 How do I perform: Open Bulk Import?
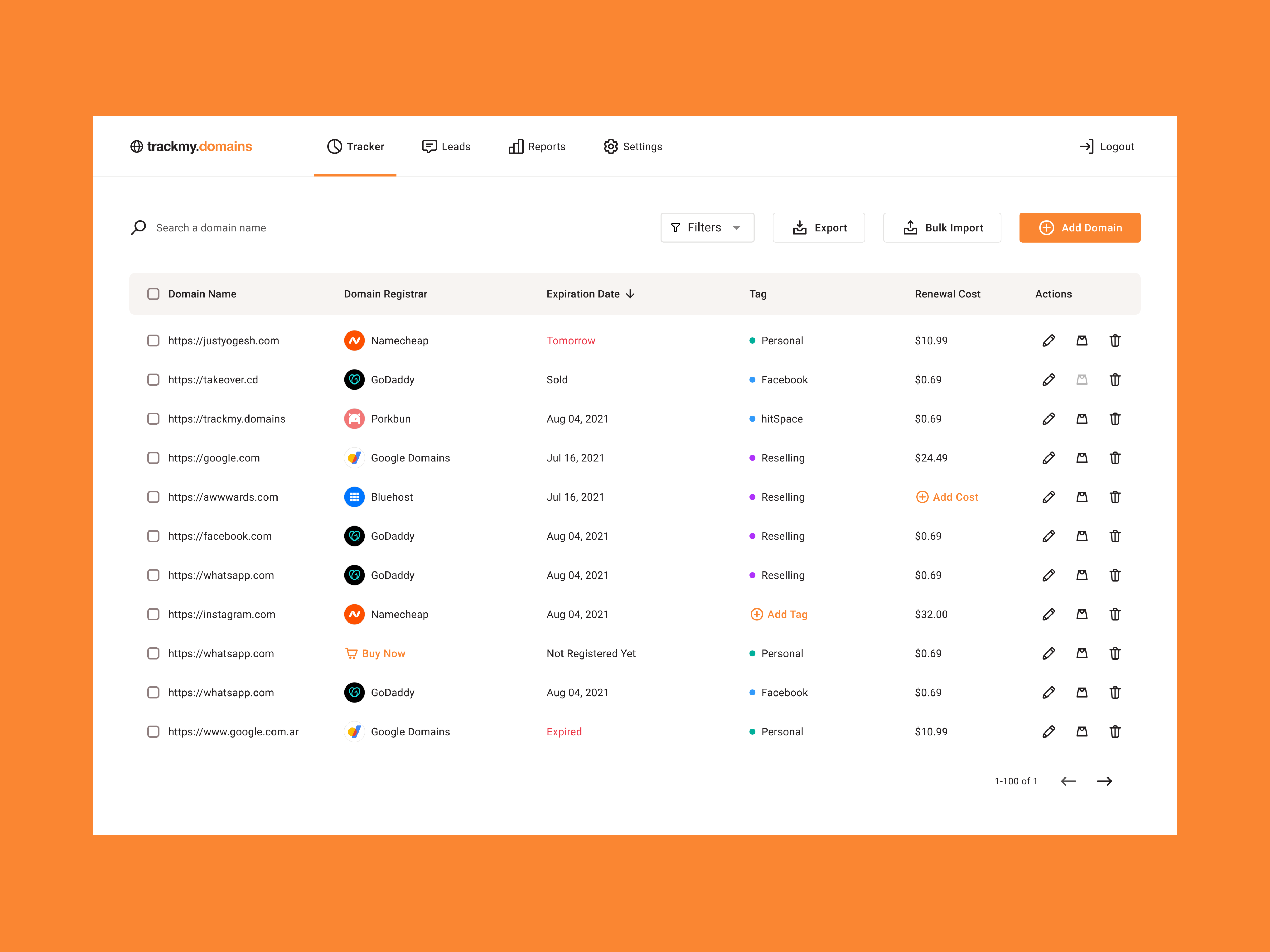click(942, 227)
